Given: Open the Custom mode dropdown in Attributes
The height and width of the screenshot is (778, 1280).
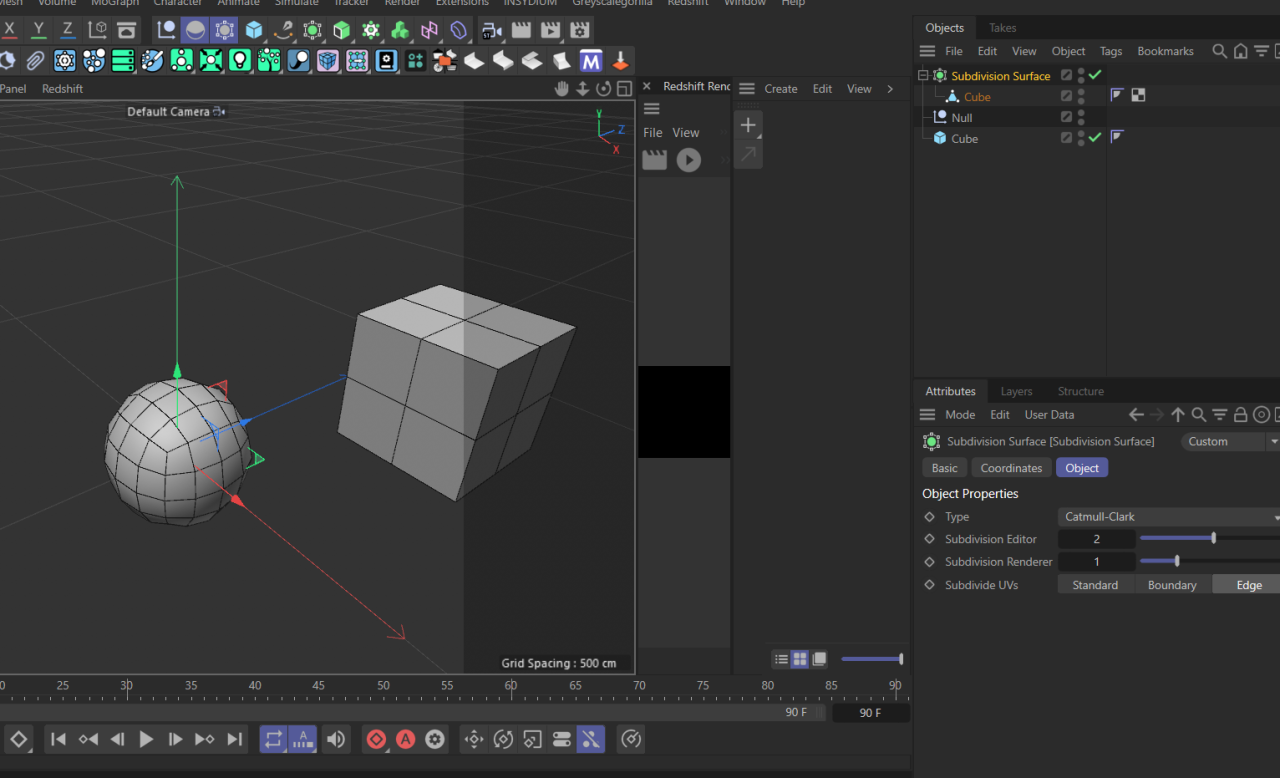Looking at the screenshot, I should click(x=1231, y=441).
